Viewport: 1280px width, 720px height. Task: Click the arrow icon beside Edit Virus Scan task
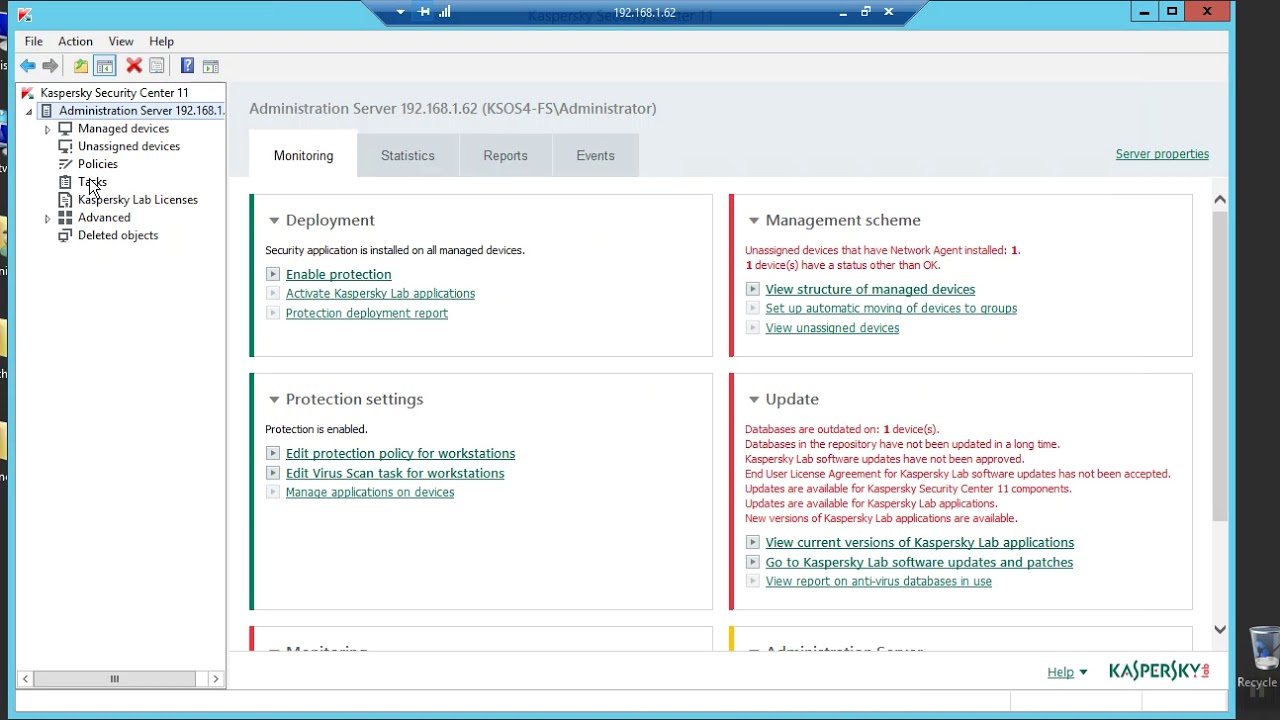(x=273, y=473)
